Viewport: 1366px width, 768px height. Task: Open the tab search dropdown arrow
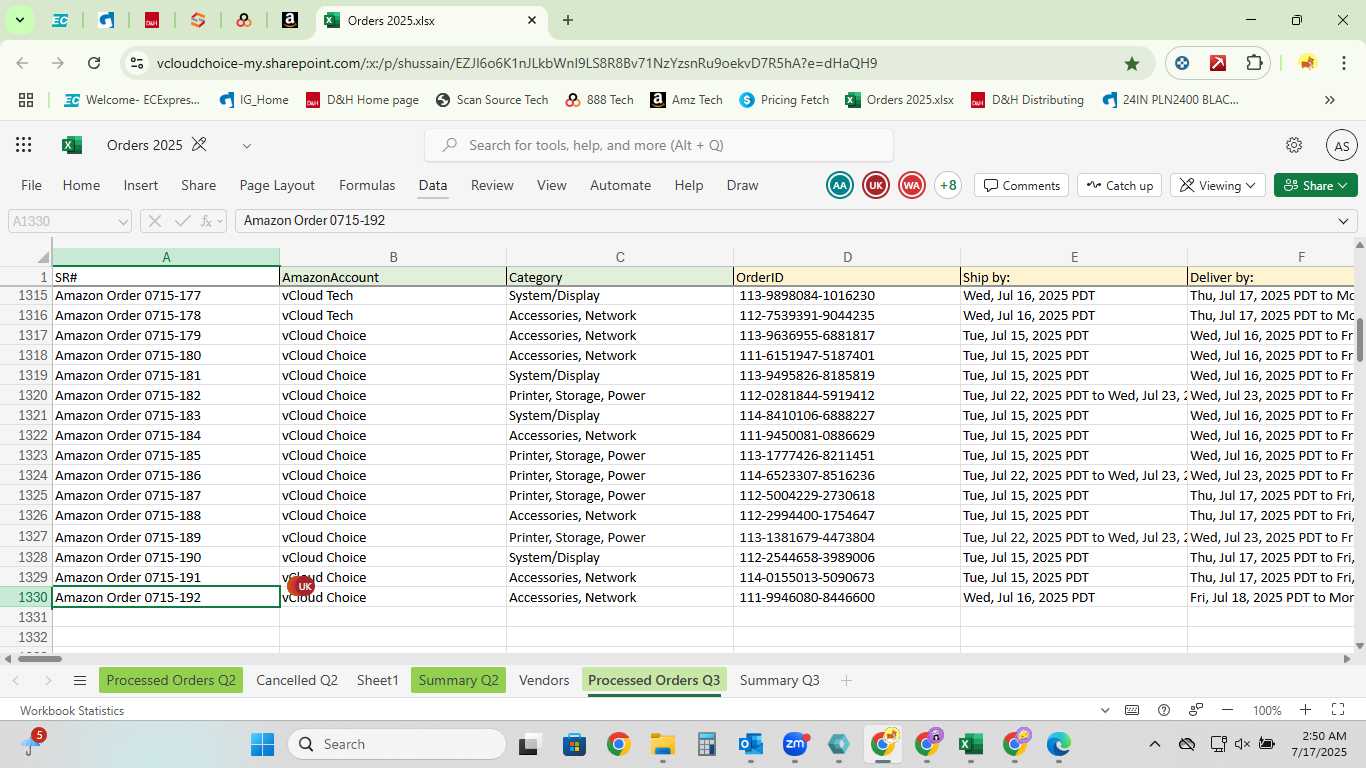point(19,20)
